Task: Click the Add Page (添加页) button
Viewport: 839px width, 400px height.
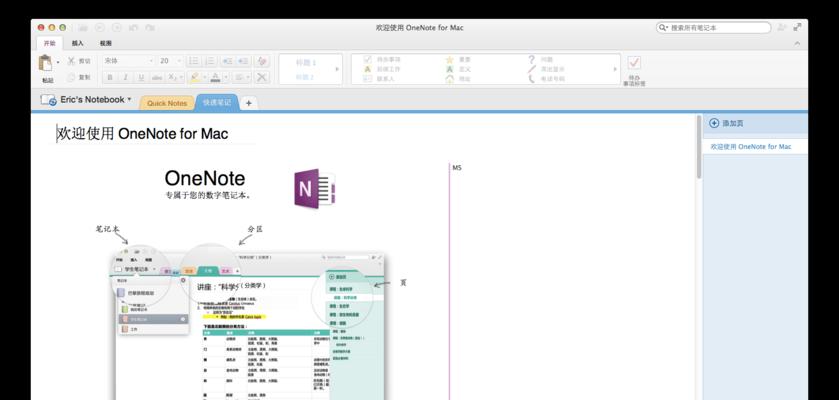Action: 726,123
